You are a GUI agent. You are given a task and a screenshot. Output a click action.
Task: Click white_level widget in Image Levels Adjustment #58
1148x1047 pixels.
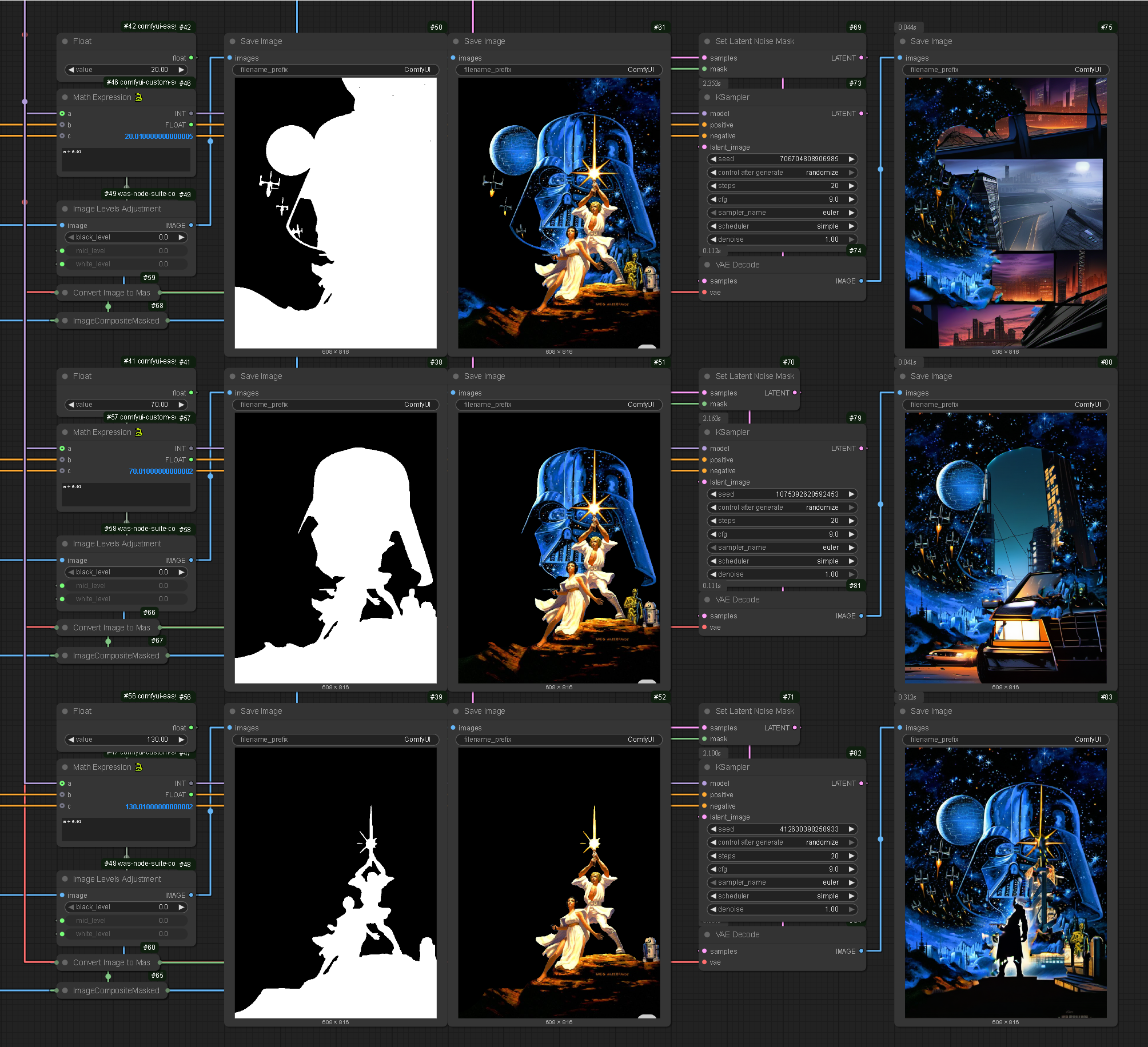coord(126,599)
